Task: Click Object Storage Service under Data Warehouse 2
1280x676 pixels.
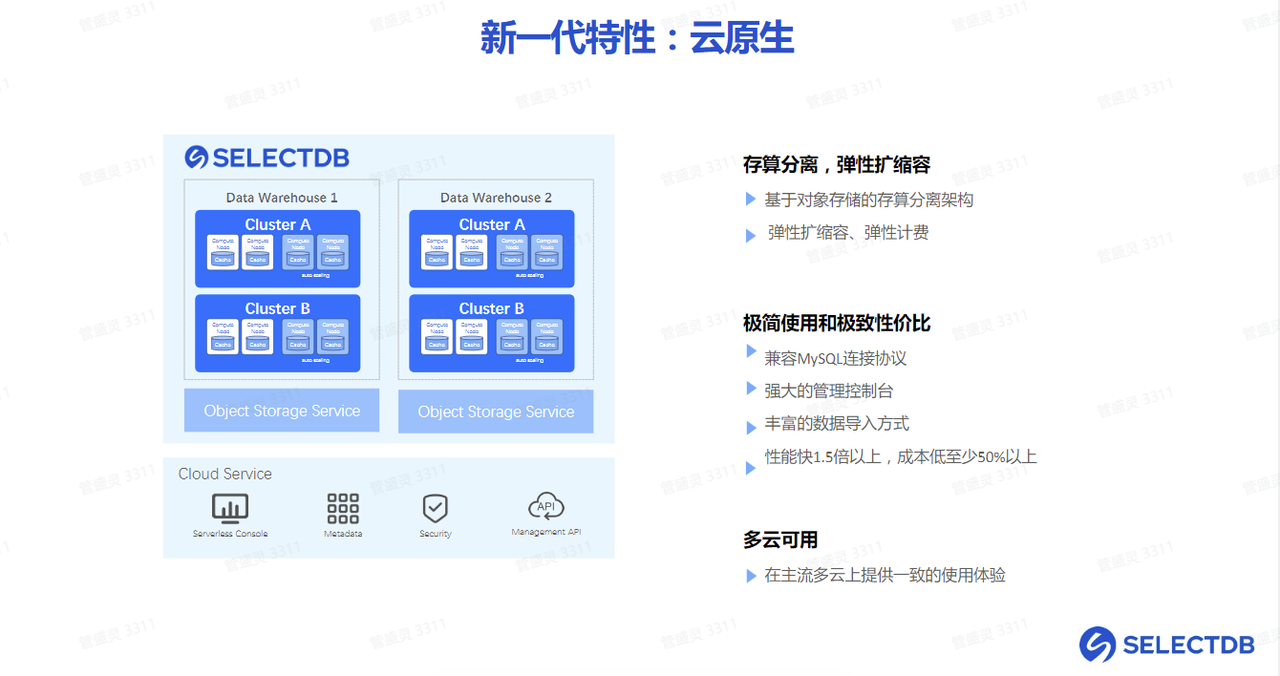Action: (496, 412)
